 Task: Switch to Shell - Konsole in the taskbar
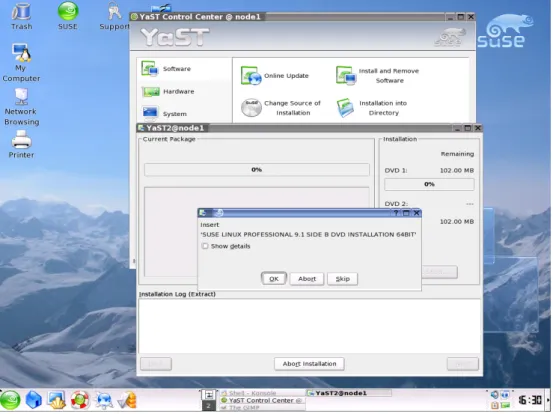(262, 393)
